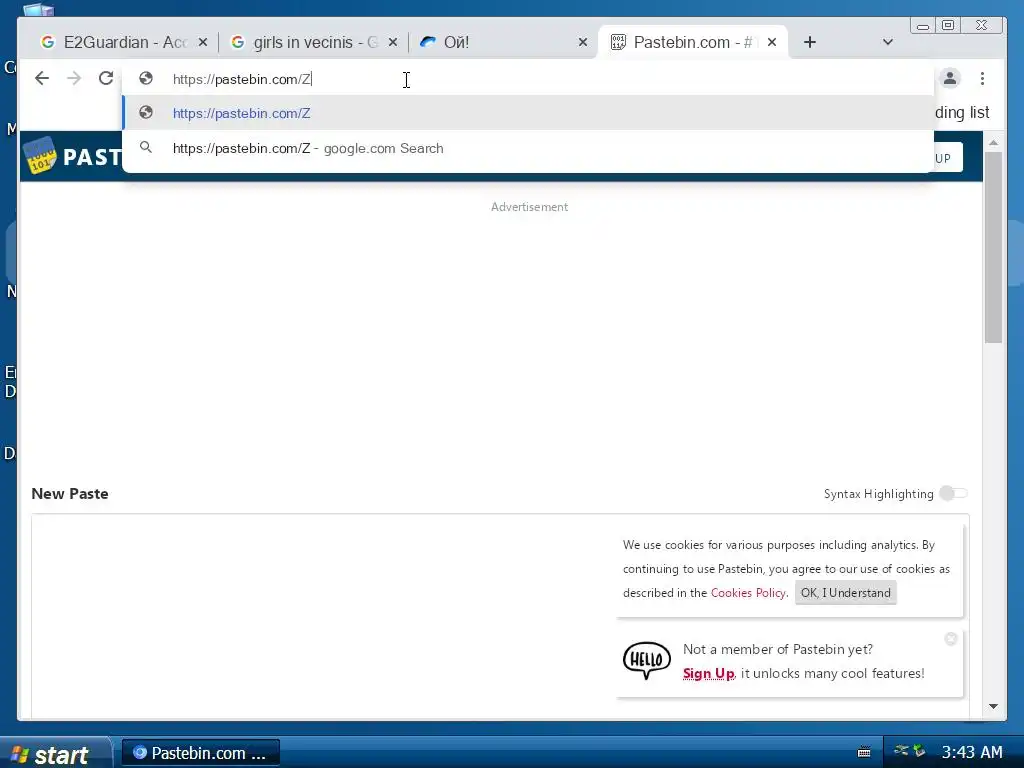Click inside the address bar URL field

coord(528,79)
